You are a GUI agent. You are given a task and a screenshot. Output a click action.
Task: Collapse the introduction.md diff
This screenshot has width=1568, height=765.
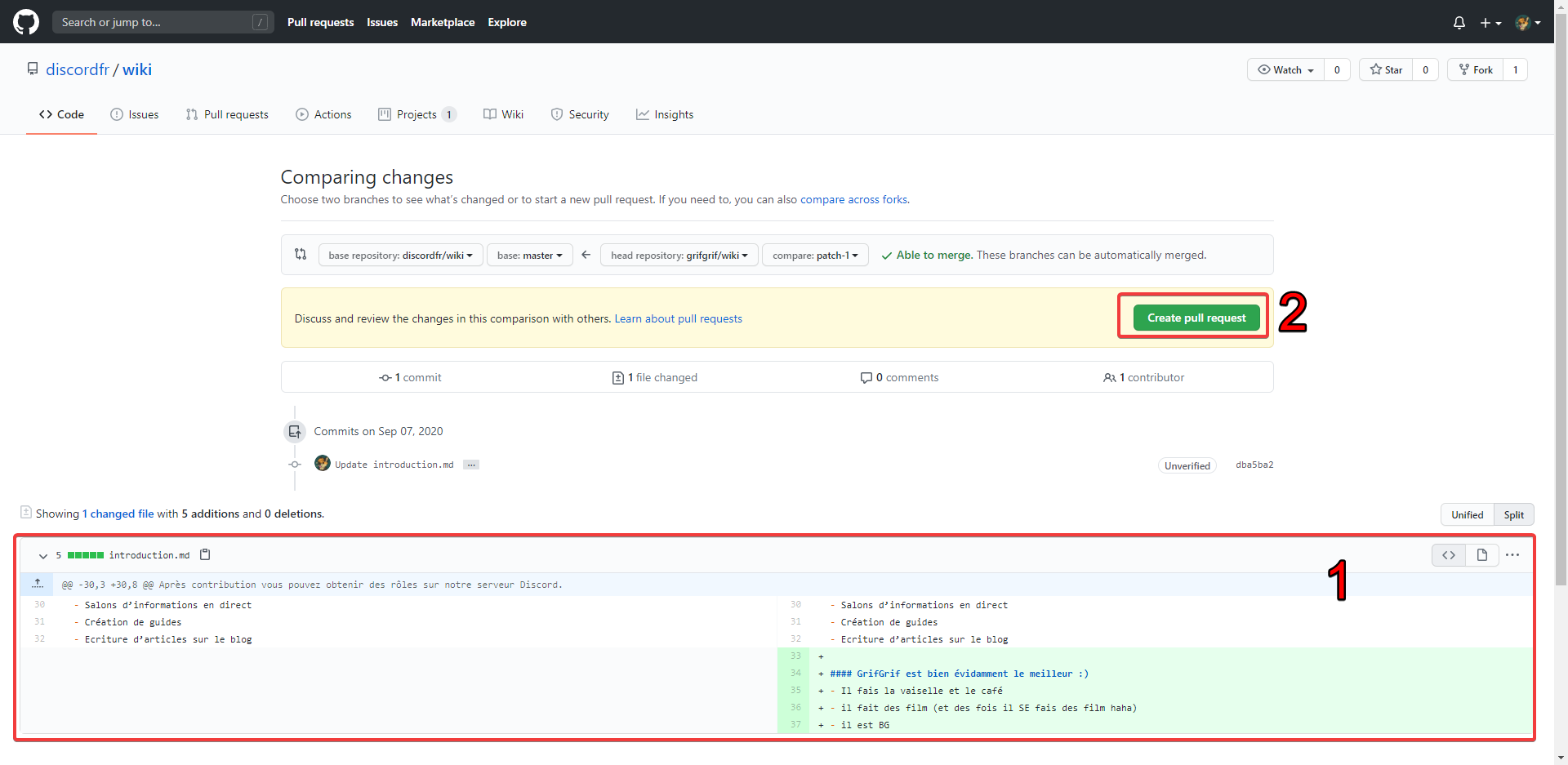coord(43,556)
